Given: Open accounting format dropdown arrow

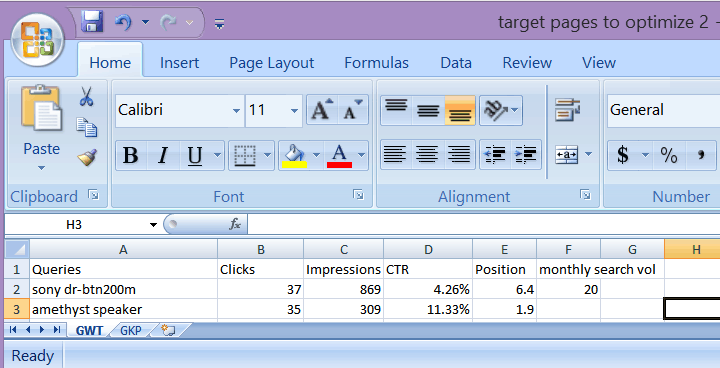Looking at the screenshot, I should point(645,155).
